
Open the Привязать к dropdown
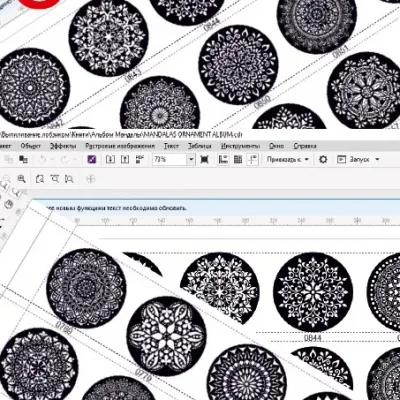pos(288,159)
